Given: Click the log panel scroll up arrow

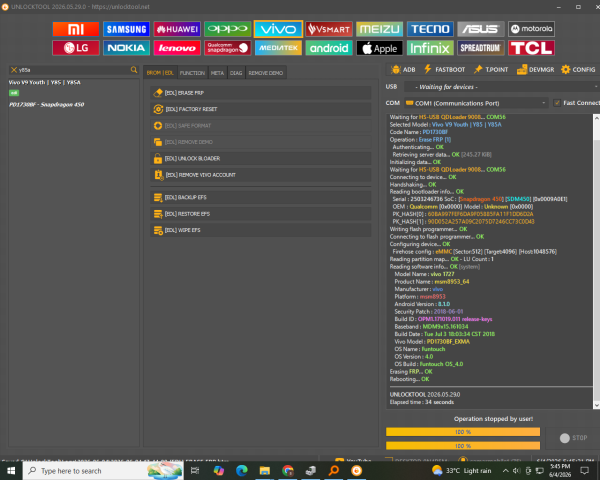Looking at the screenshot, I should [x=596, y=118].
